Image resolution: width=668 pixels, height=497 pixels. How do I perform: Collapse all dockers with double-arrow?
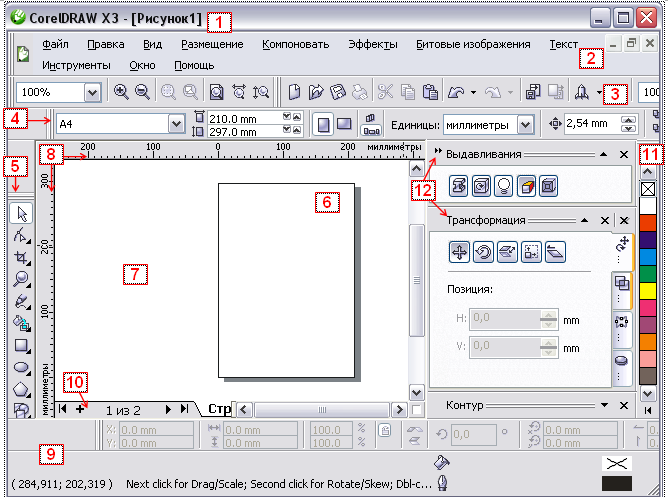pos(438,151)
